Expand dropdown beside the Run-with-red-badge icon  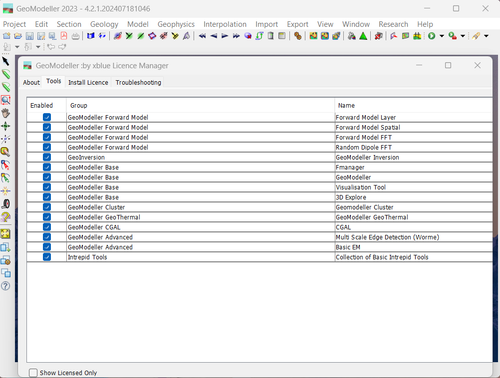point(463,36)
